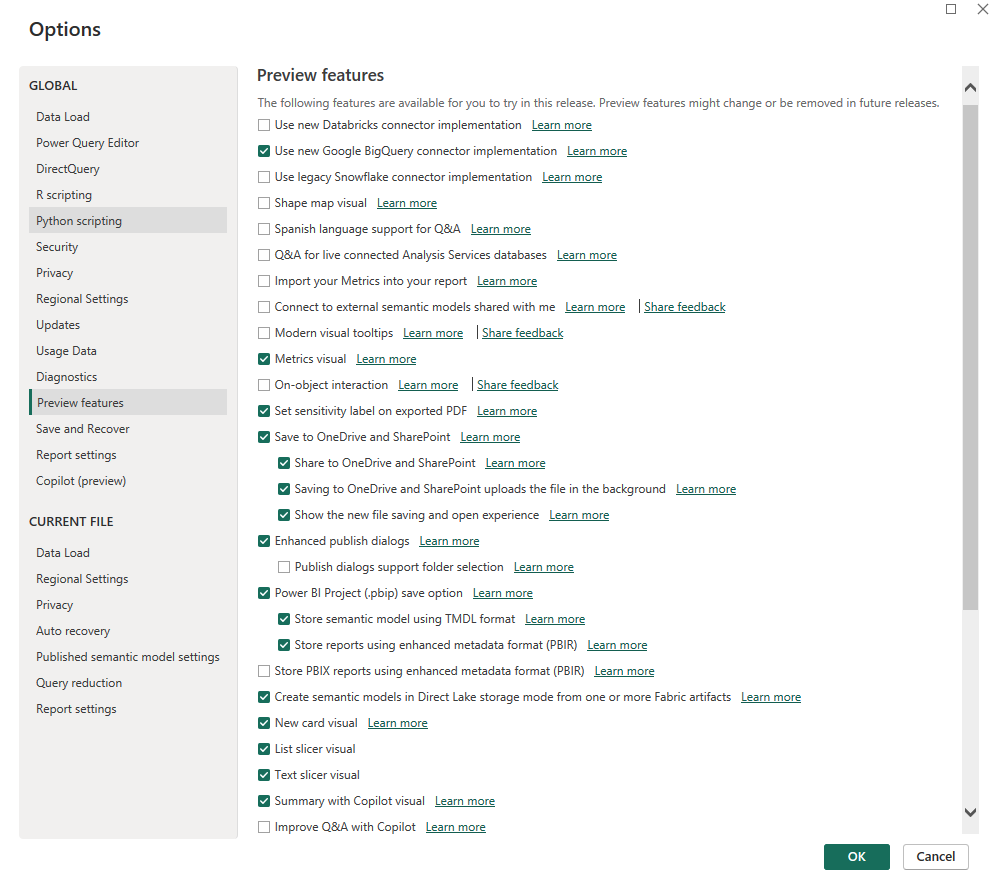Disable Text slicer visual
Image resolution: width=993 pixels, height=886 pixels.
(x=264, y=774)
